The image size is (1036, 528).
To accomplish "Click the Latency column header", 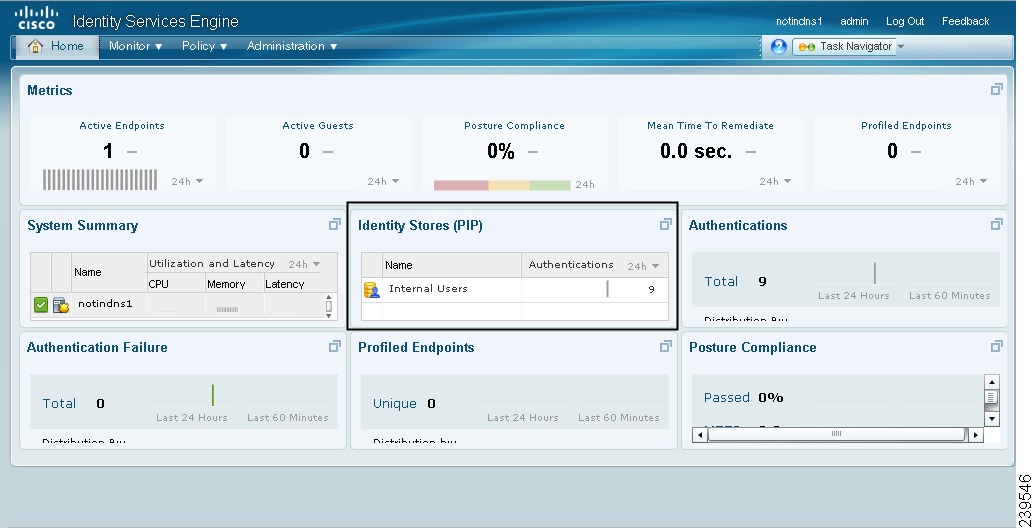I will (285, 284).
